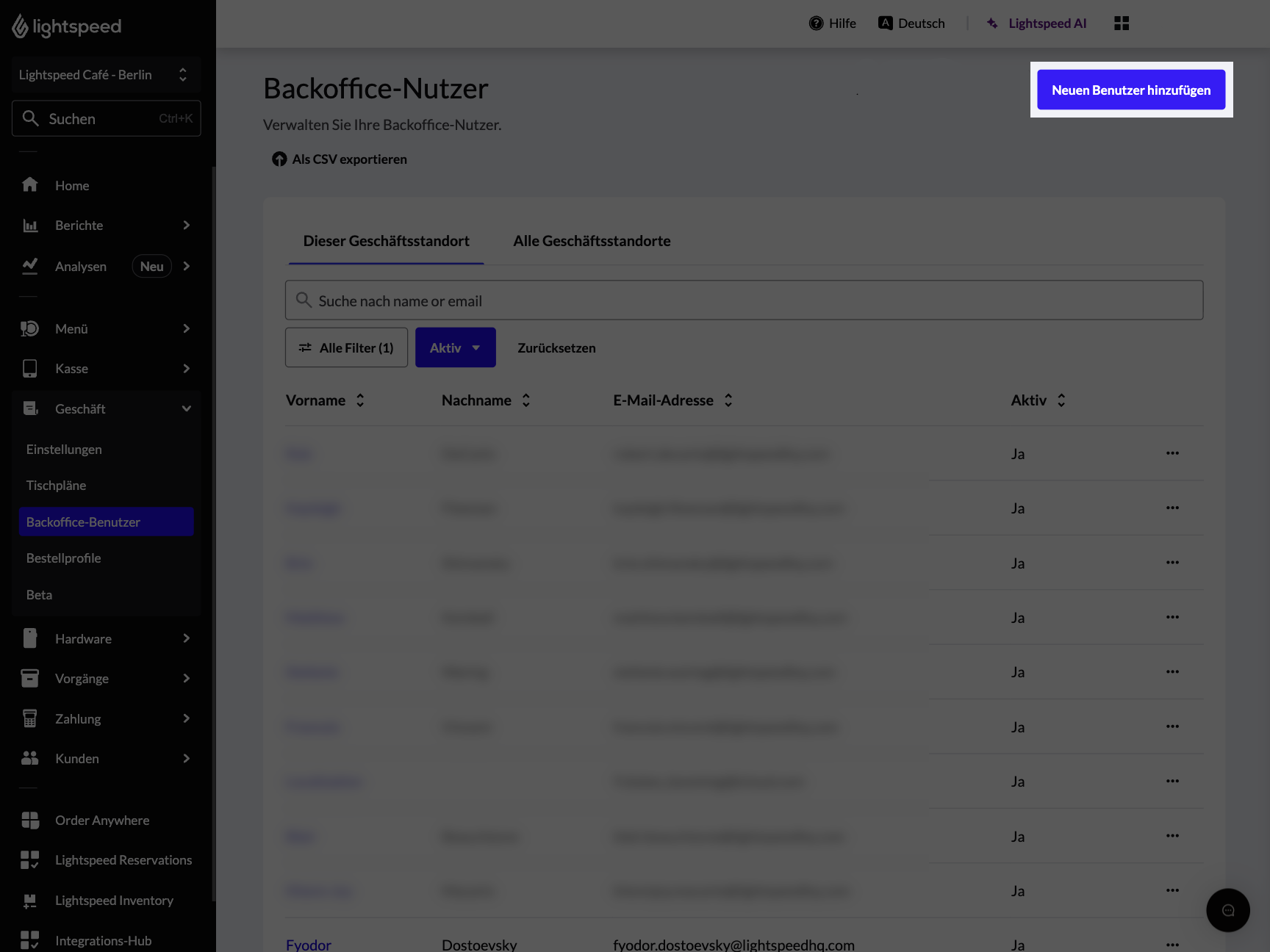Expand the Kasse submenu chevron
This screenshot has height=952, width=1270.
(187, 369)
